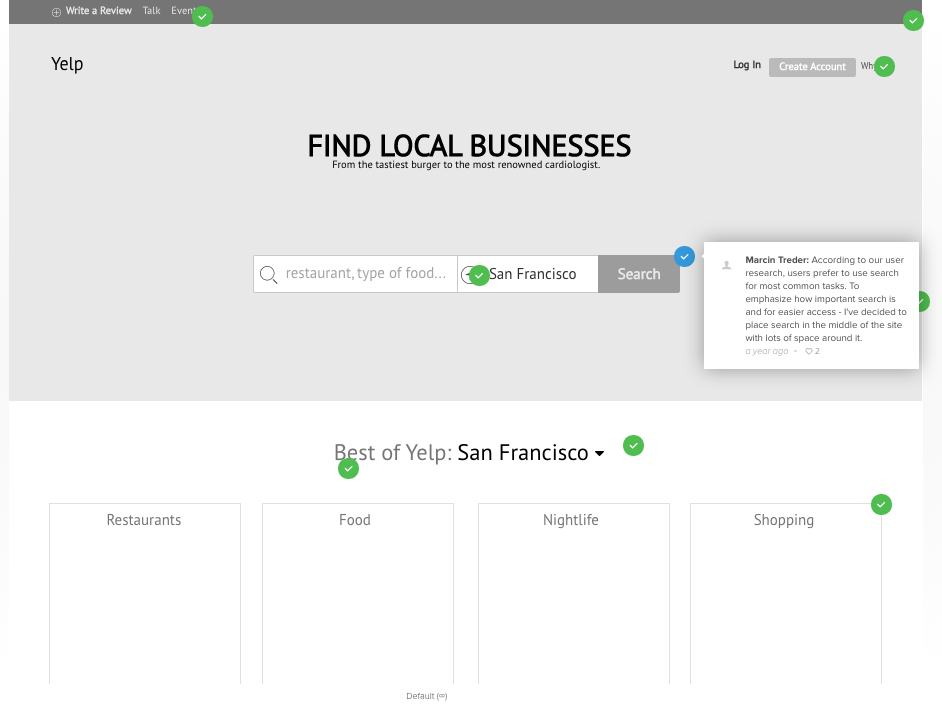Click the tagline 'From the tastiest burger...'
942x709 pixels.
pyautogui.click(x=466, y=165)
